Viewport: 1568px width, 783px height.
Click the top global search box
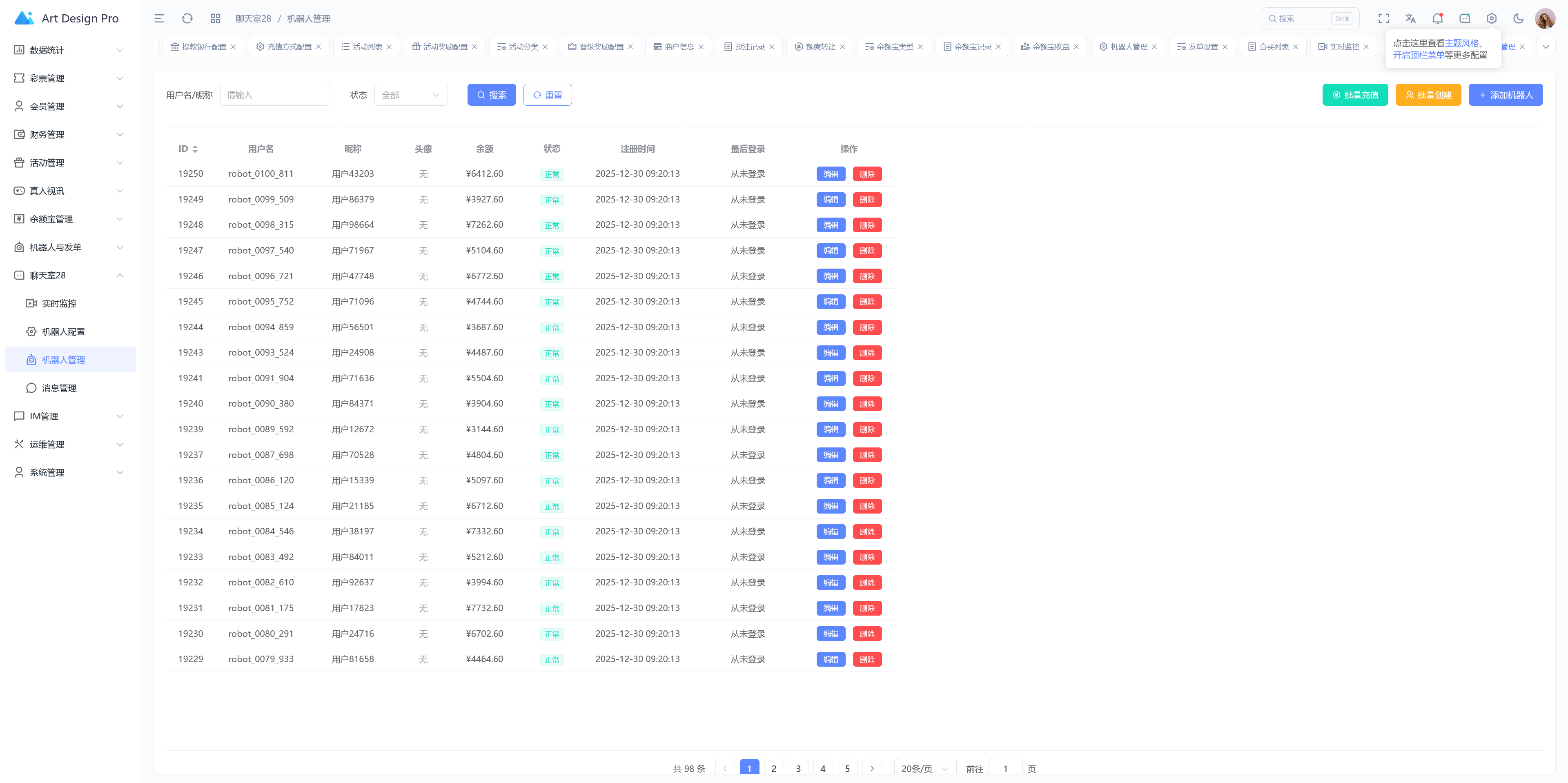(x=1310, y=18)
